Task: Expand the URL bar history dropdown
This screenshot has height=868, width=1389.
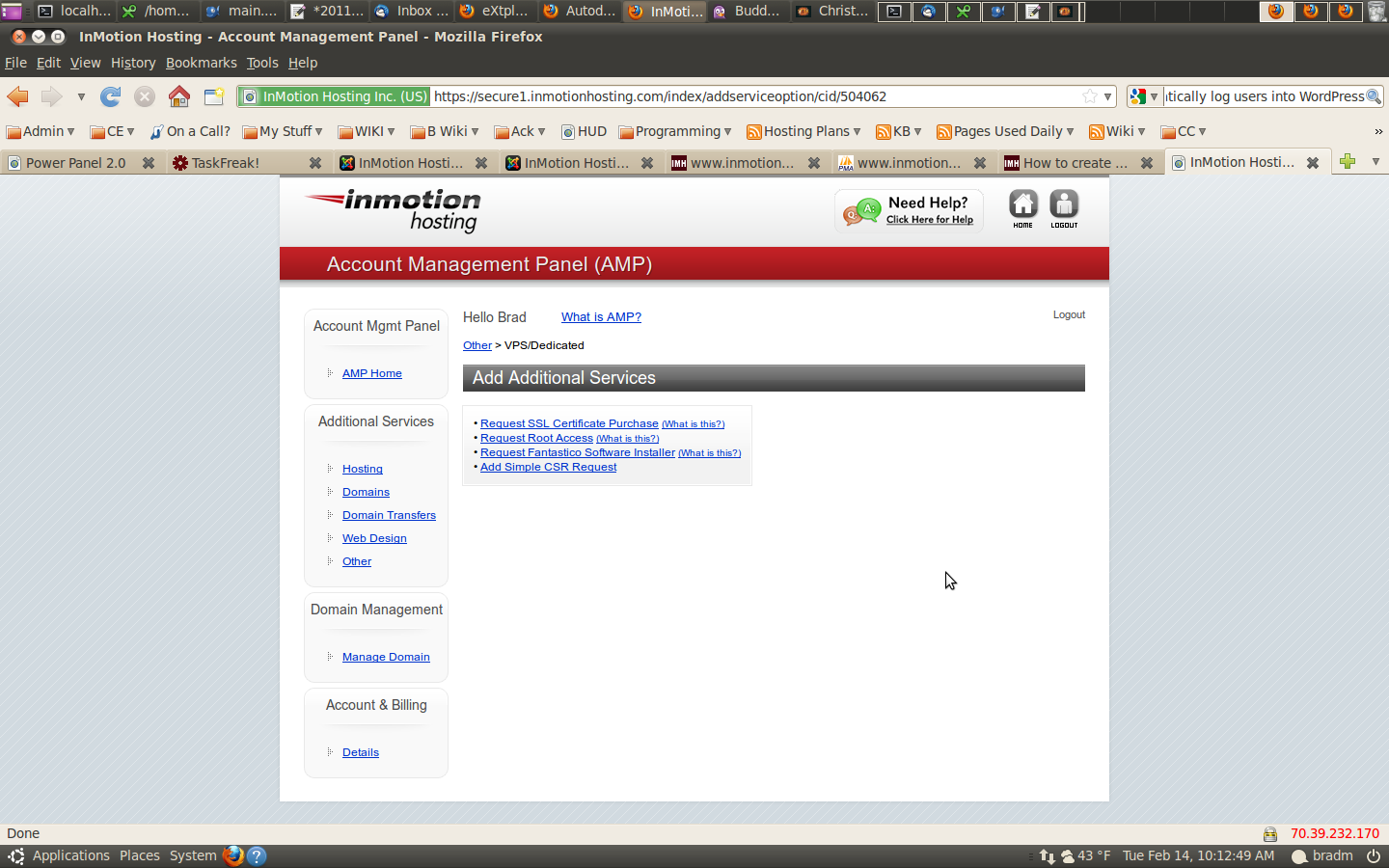Action: pos(1107,96)
